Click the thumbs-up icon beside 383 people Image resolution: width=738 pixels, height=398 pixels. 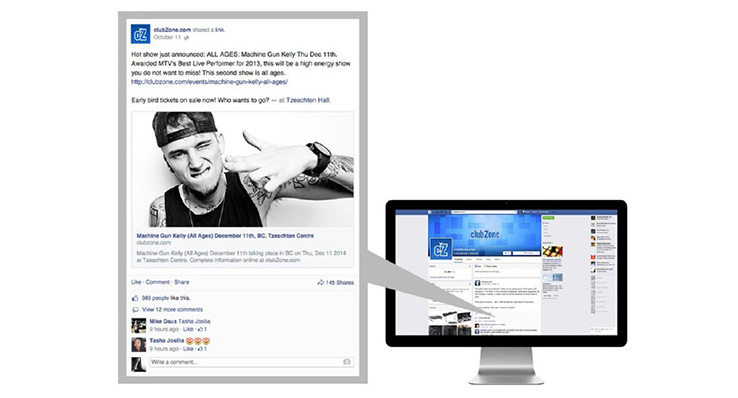click(x=135, y=298)
